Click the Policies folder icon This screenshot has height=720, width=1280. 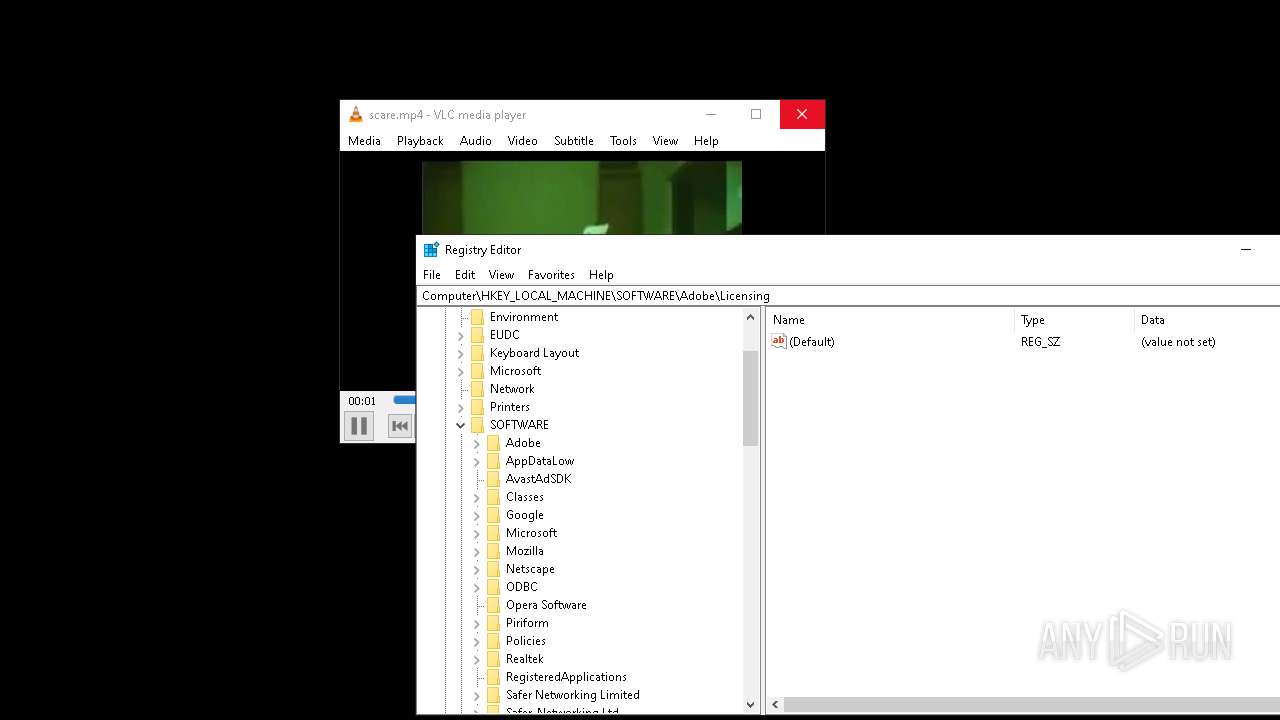493,641
